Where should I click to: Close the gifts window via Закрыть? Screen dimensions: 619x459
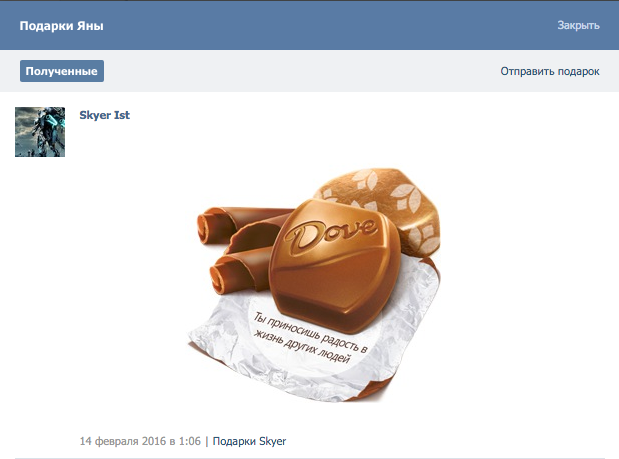click(x=578, y=25)
